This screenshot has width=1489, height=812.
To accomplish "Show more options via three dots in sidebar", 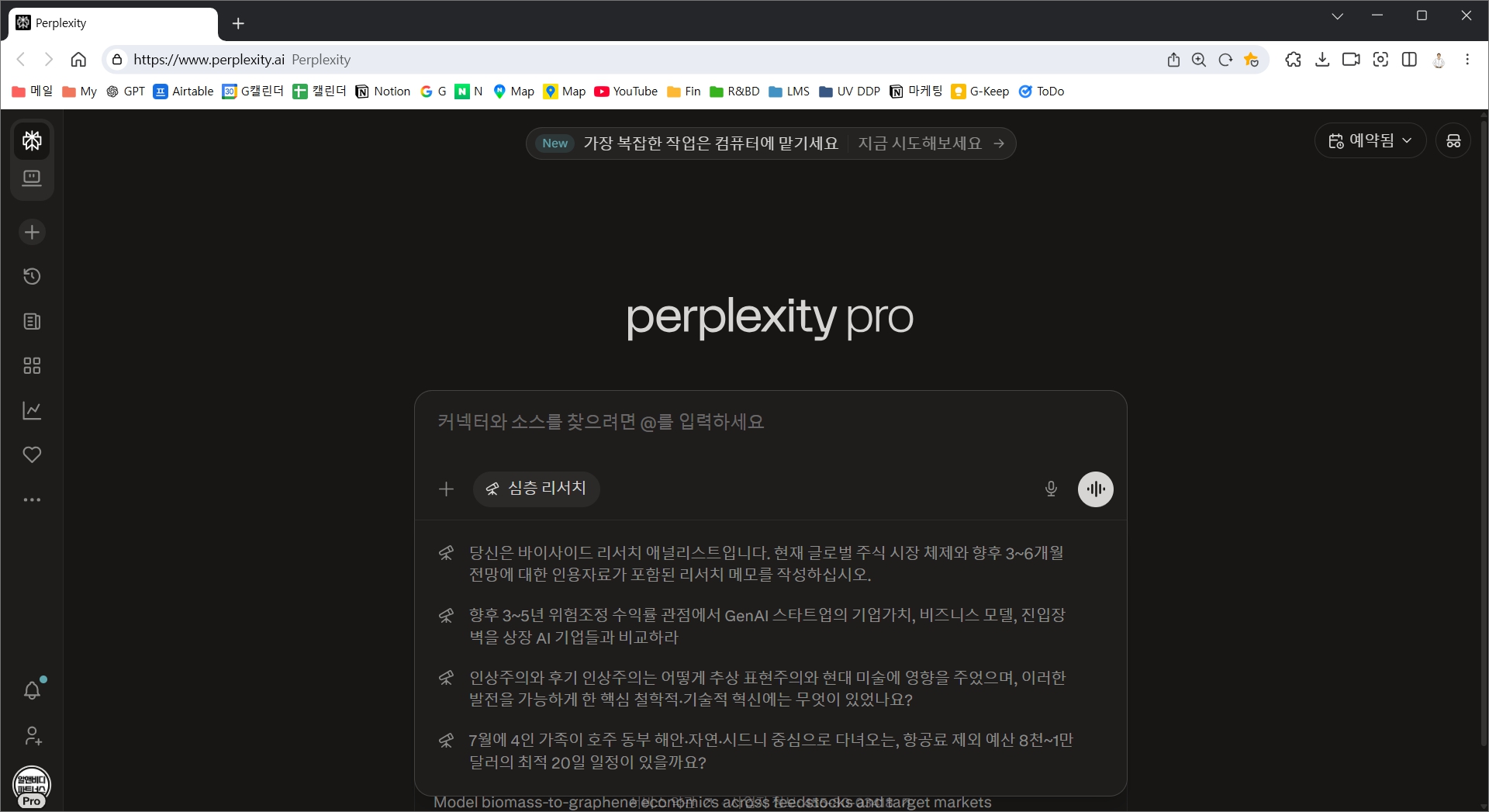I will click(x=32, y=499).
